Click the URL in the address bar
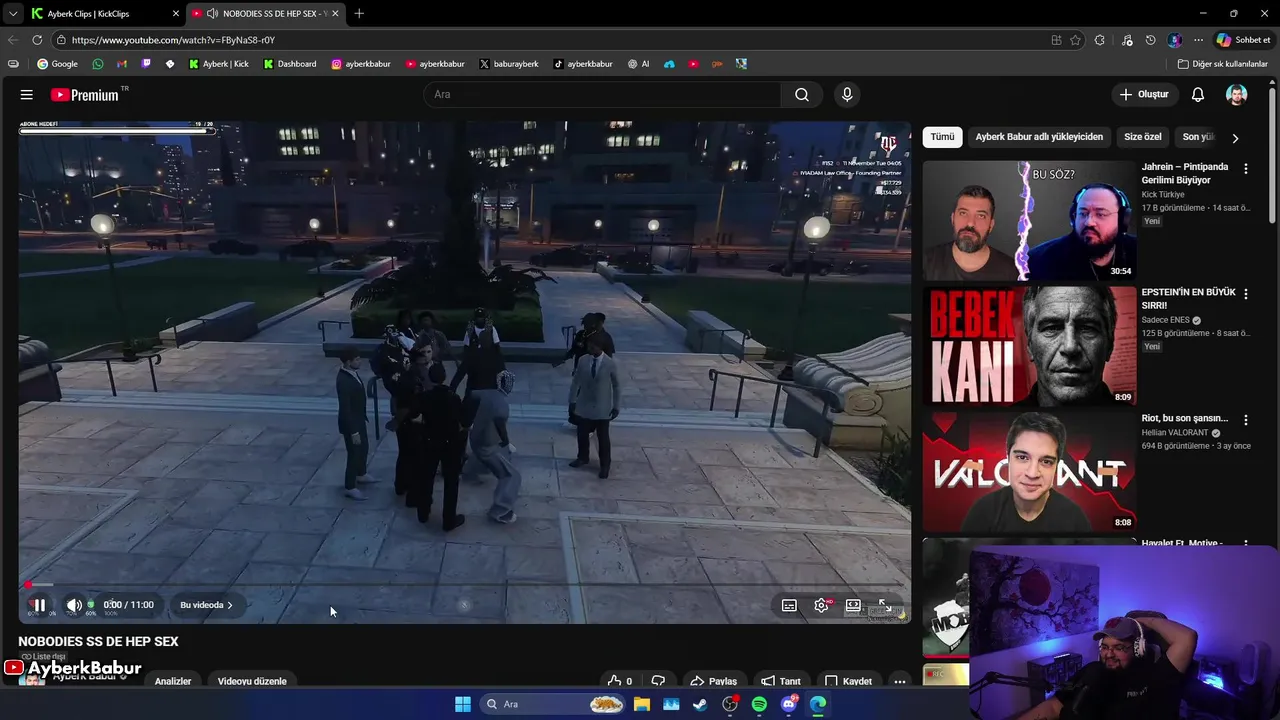This screenshot has width=1280, height=720. (x=173, y=40)
